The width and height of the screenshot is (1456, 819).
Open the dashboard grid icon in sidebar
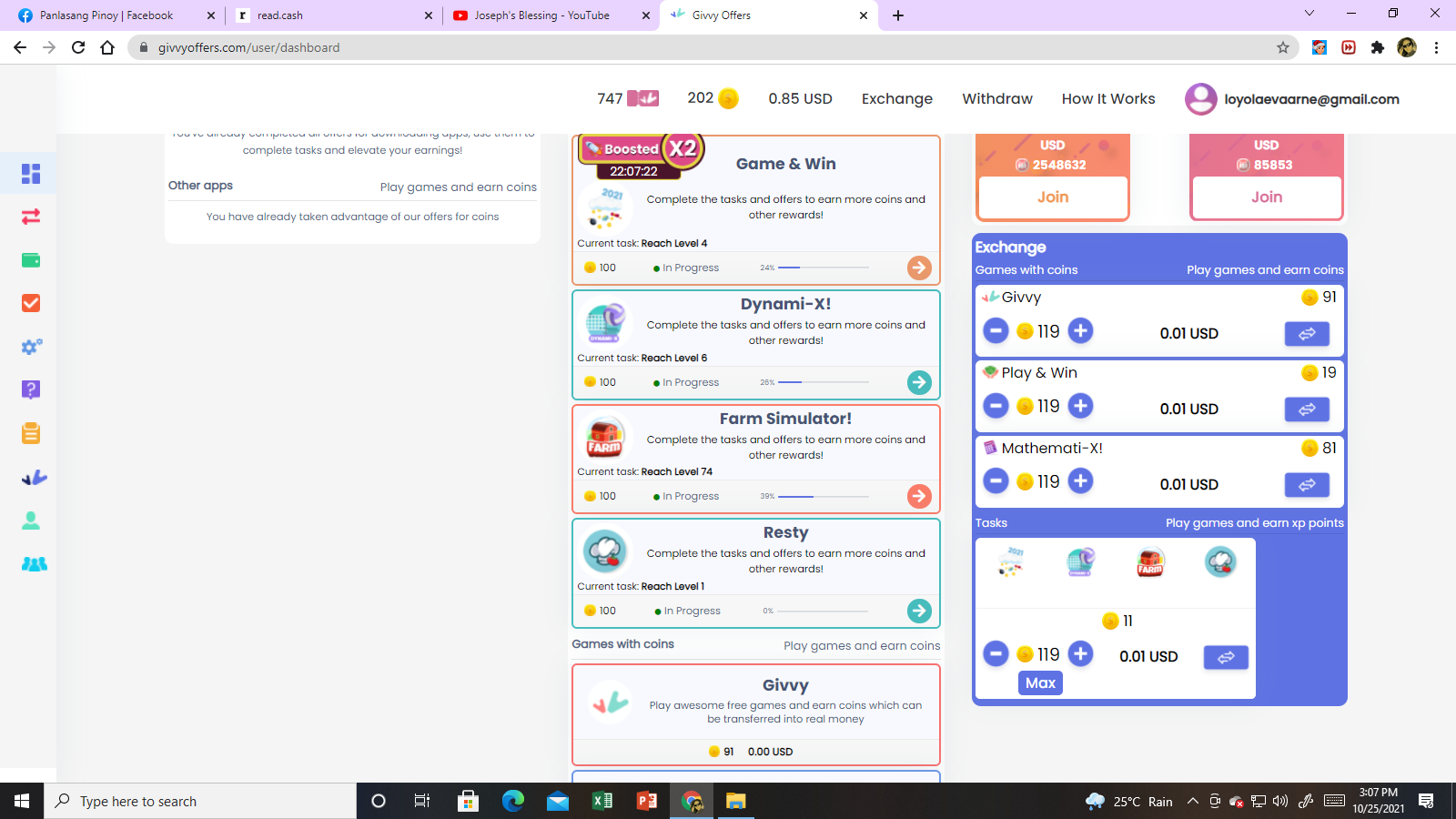pyautogui.click(x=31, y=173)
